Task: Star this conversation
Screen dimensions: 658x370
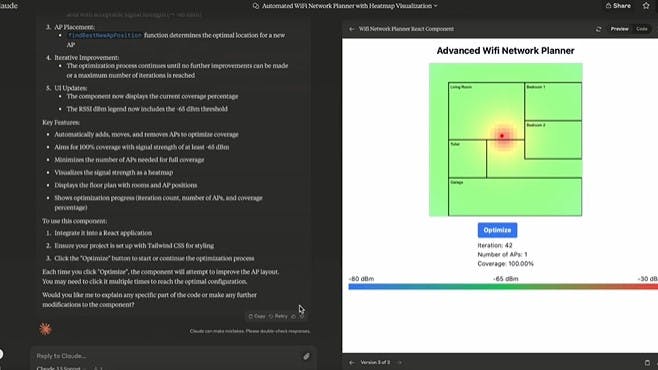Action: click(646, 5)
